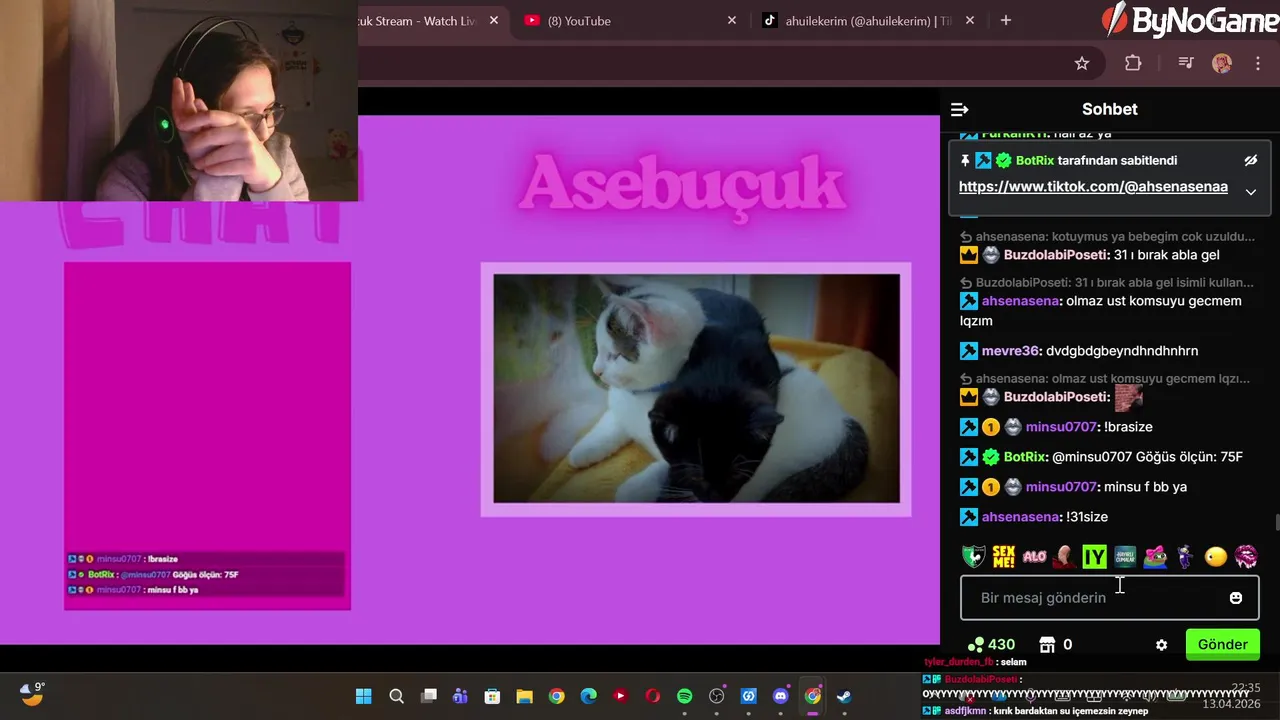The image size is (1280, 720).
Task: Insert the frog with pink bow emote
Action: point(1155,557)
